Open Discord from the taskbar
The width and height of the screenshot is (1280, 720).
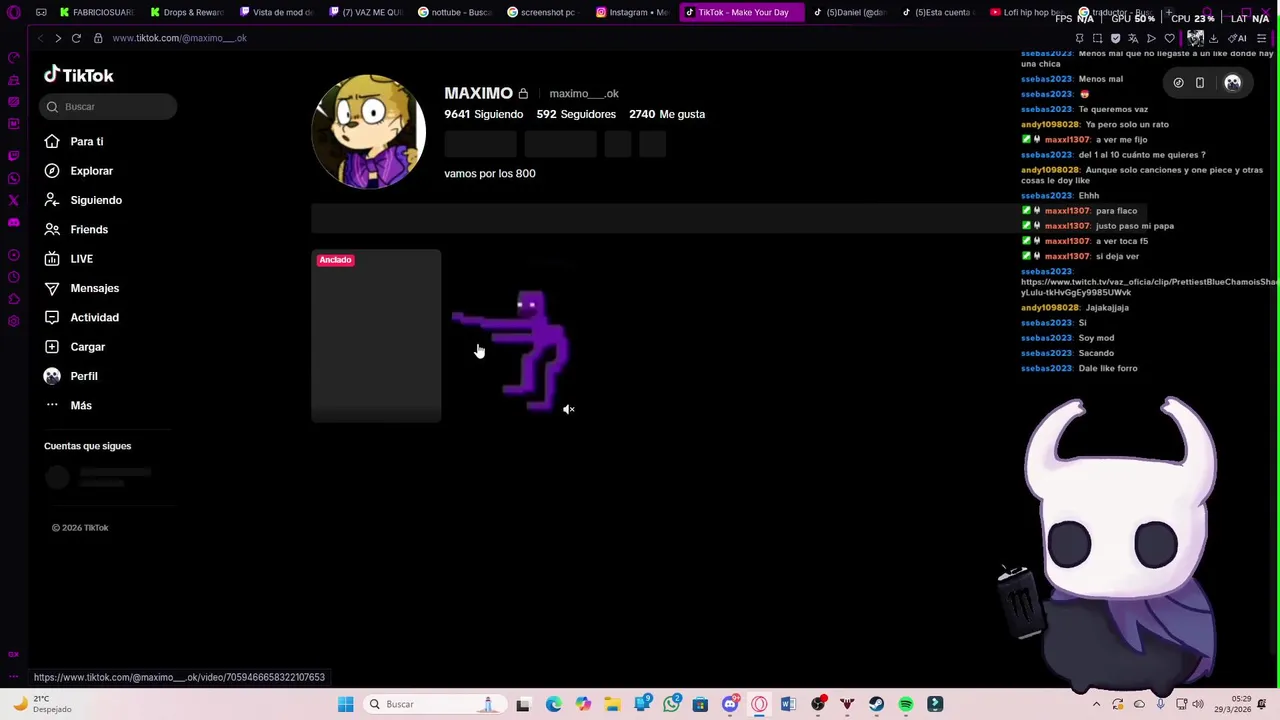click(x=730, y=704)
